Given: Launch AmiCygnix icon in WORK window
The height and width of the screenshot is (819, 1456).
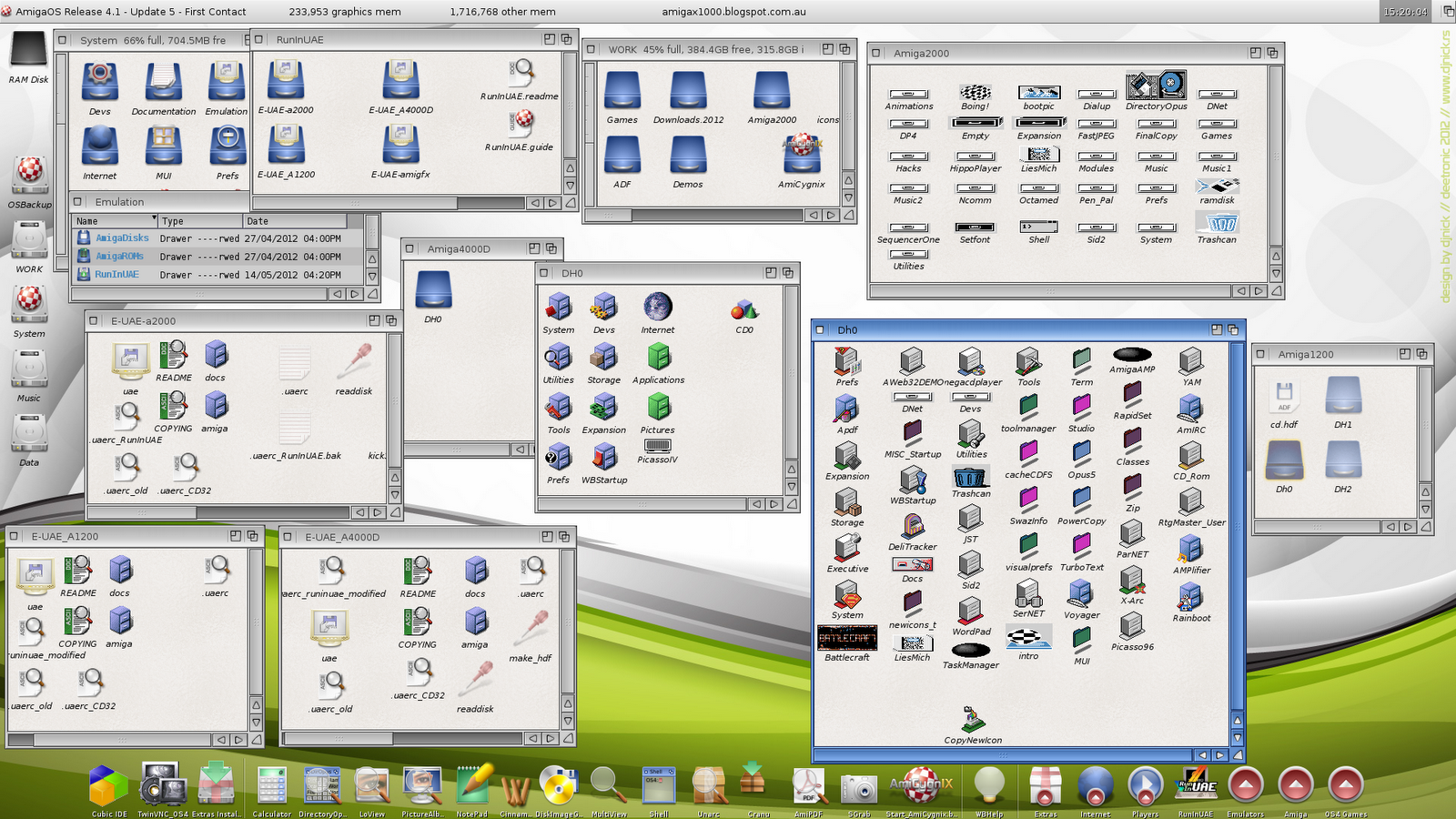Looking at the screenshot, I should tap(802, 155).
